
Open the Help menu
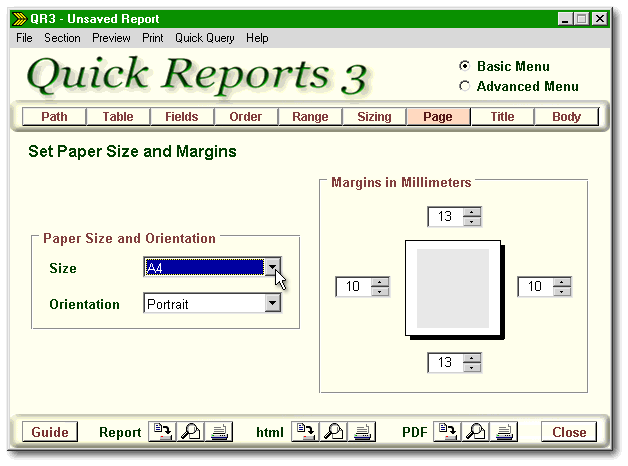257,38
